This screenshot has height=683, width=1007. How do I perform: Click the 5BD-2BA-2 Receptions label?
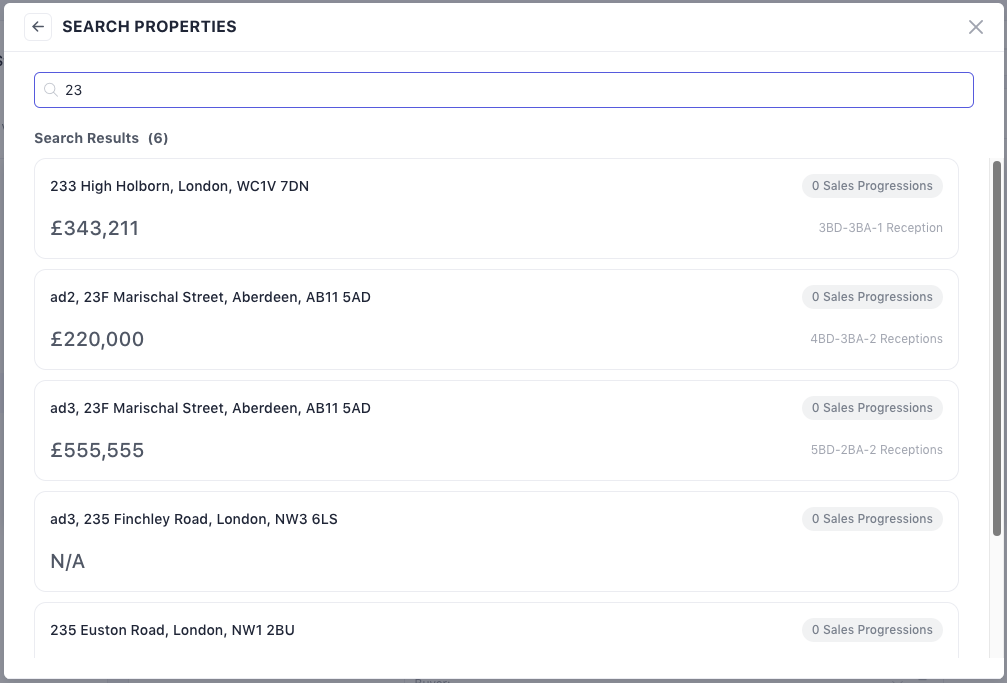coord(876,450)
